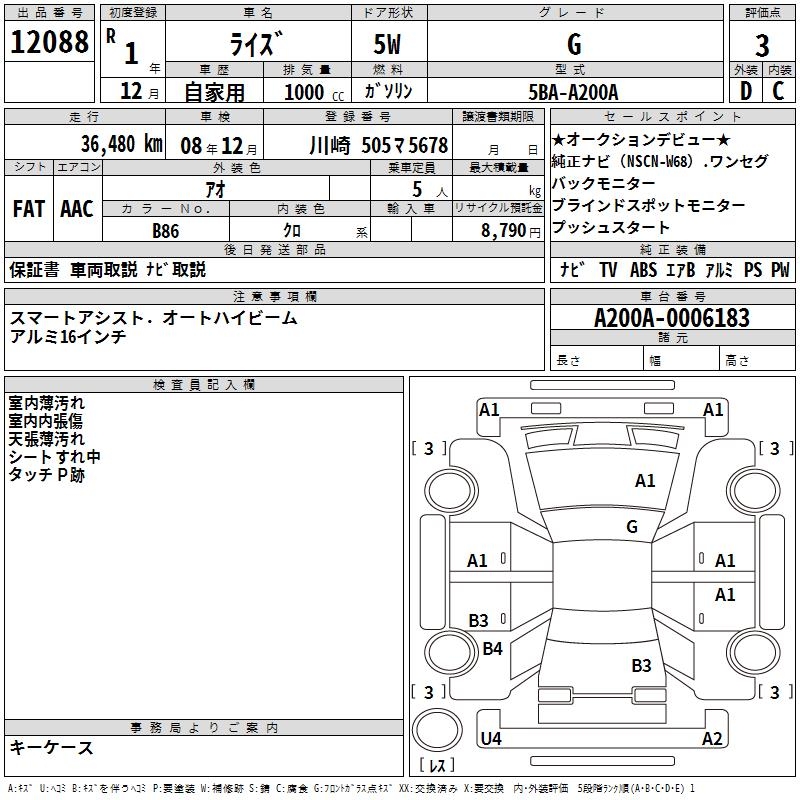
Task: Select the ★オークションデビュー★ line
Action: (641, 139)
